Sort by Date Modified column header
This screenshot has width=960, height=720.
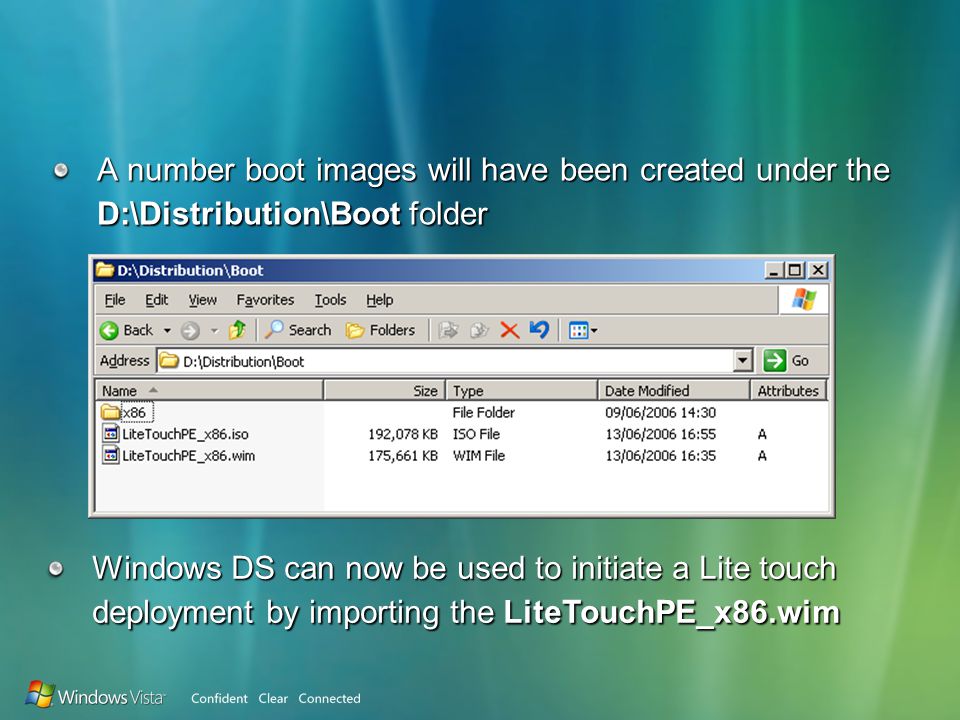(674, 391)
